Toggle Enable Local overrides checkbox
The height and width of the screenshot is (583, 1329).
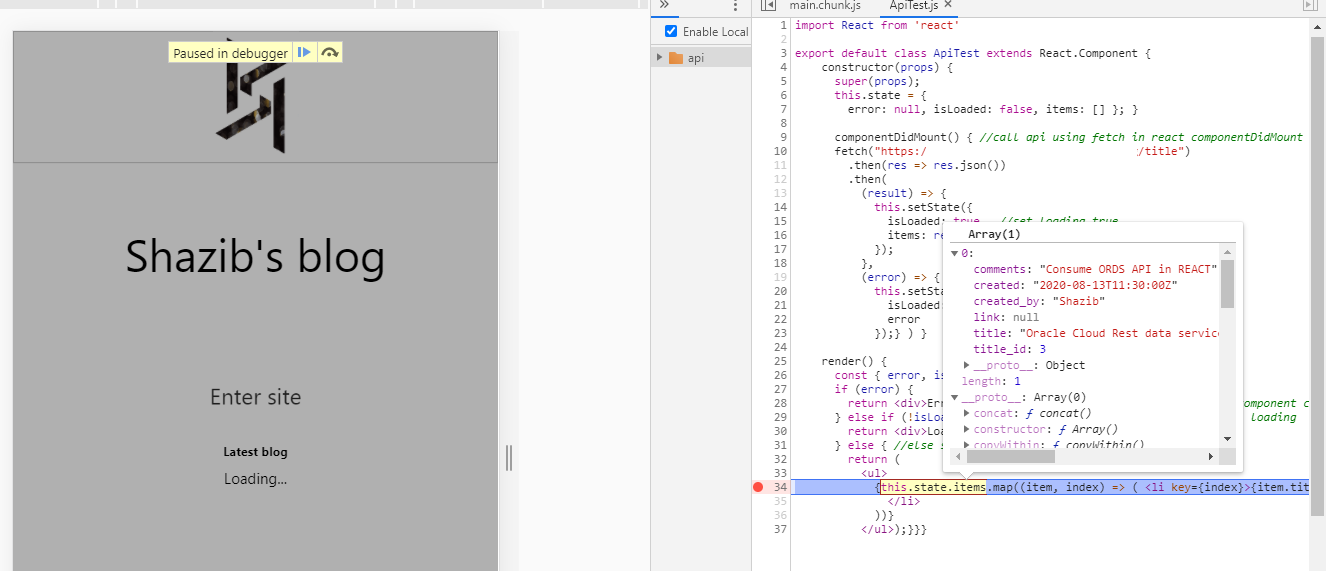click(x=670, y=32)
